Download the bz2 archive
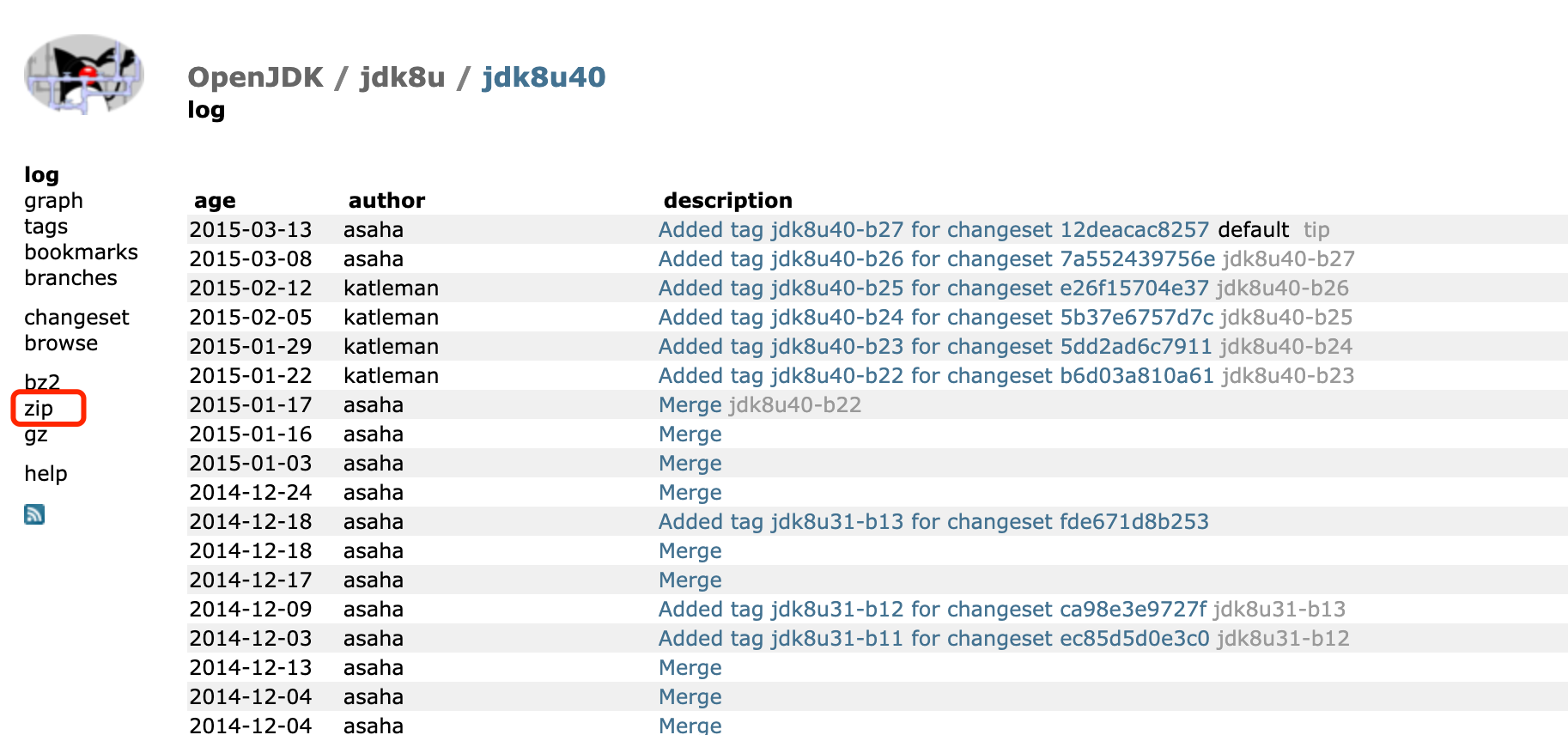 click(x=42, y=382)
